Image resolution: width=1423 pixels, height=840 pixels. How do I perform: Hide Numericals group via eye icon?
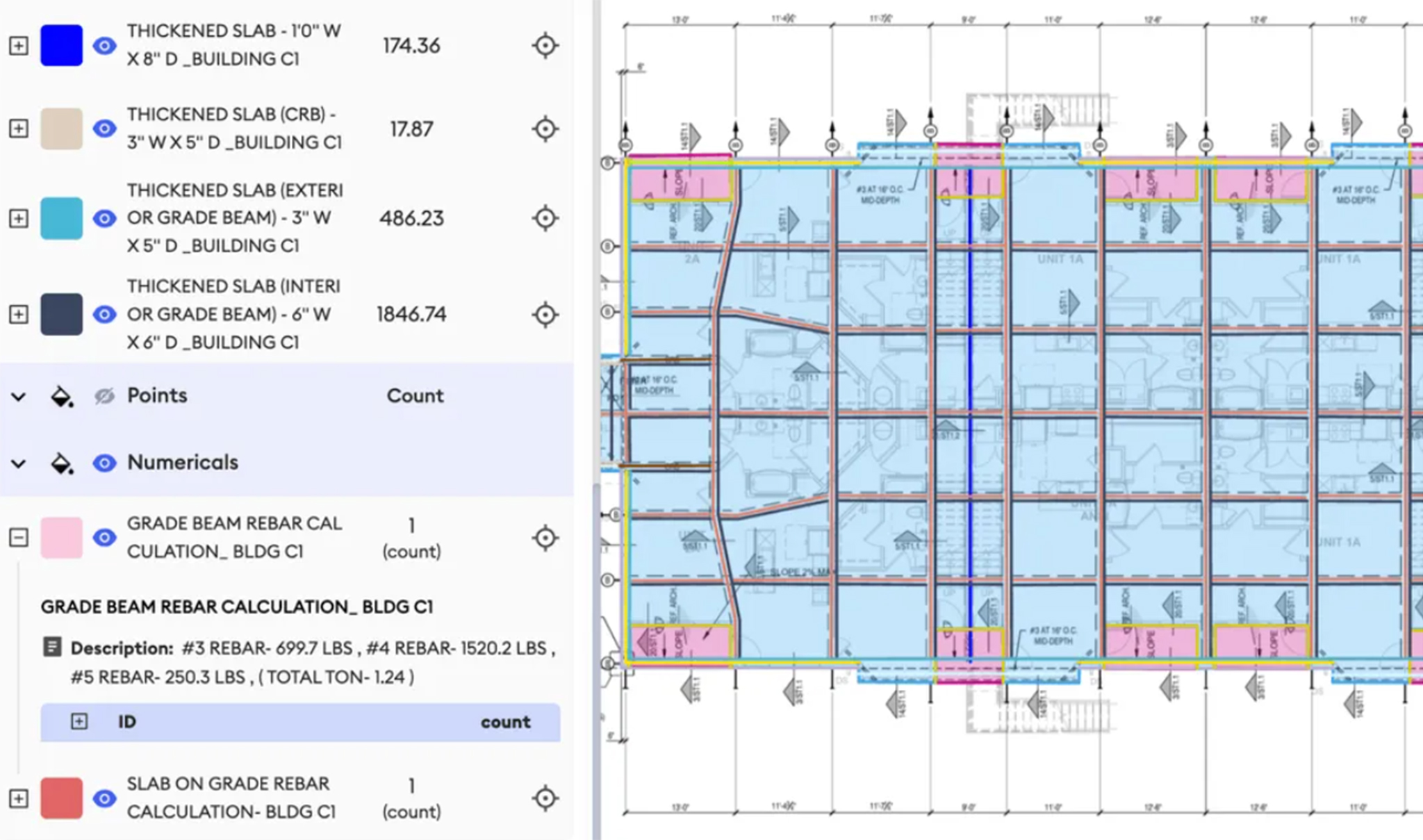tap(104, 463)
